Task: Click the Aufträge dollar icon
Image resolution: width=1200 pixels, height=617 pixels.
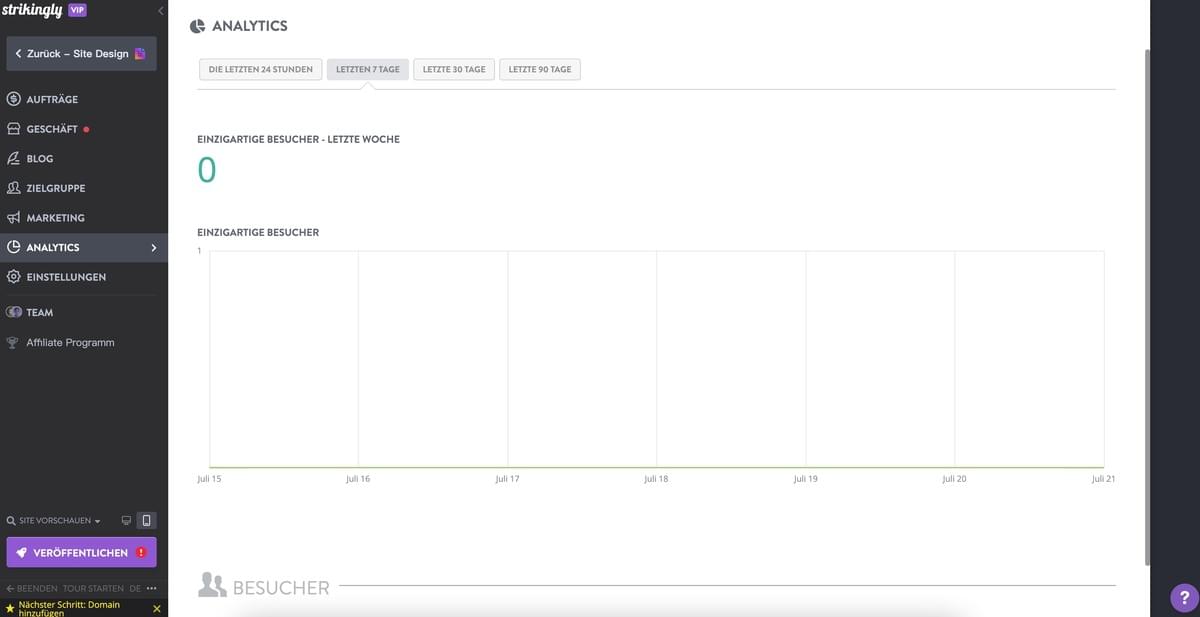Action: (x=13, y=99)
